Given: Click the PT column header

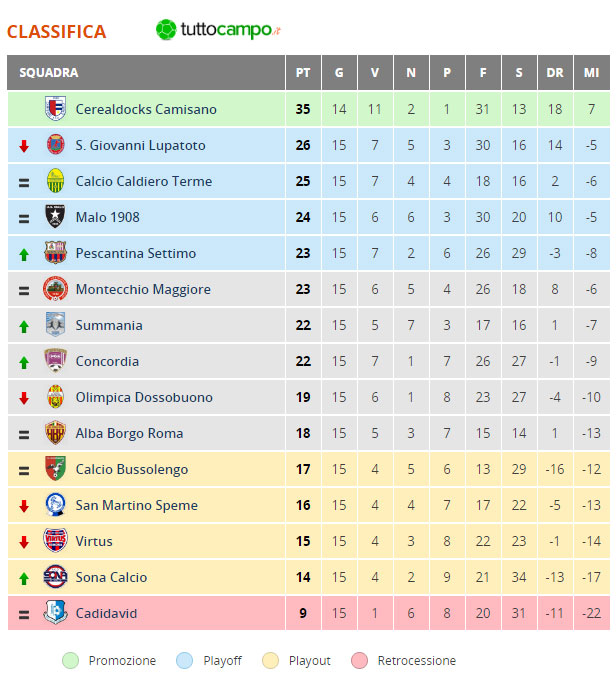Looking at the screenshot, I should [303, 72].
